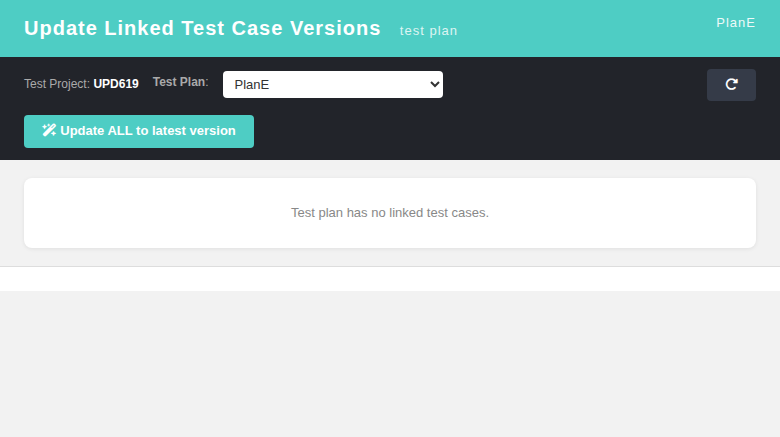This screenshot has width=780, height=437.
Task: Click the refresh circular-arrow icon
Action: [x=731, y=85]
